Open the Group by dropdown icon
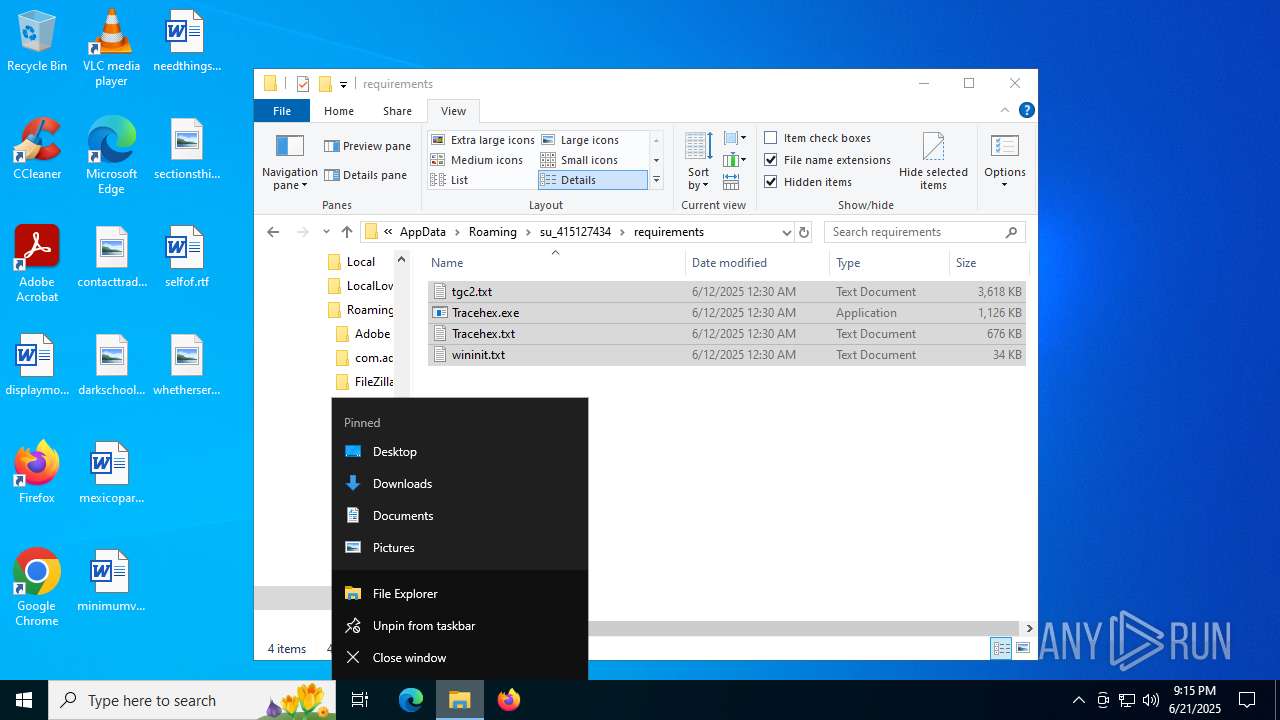 coord(735,138)
